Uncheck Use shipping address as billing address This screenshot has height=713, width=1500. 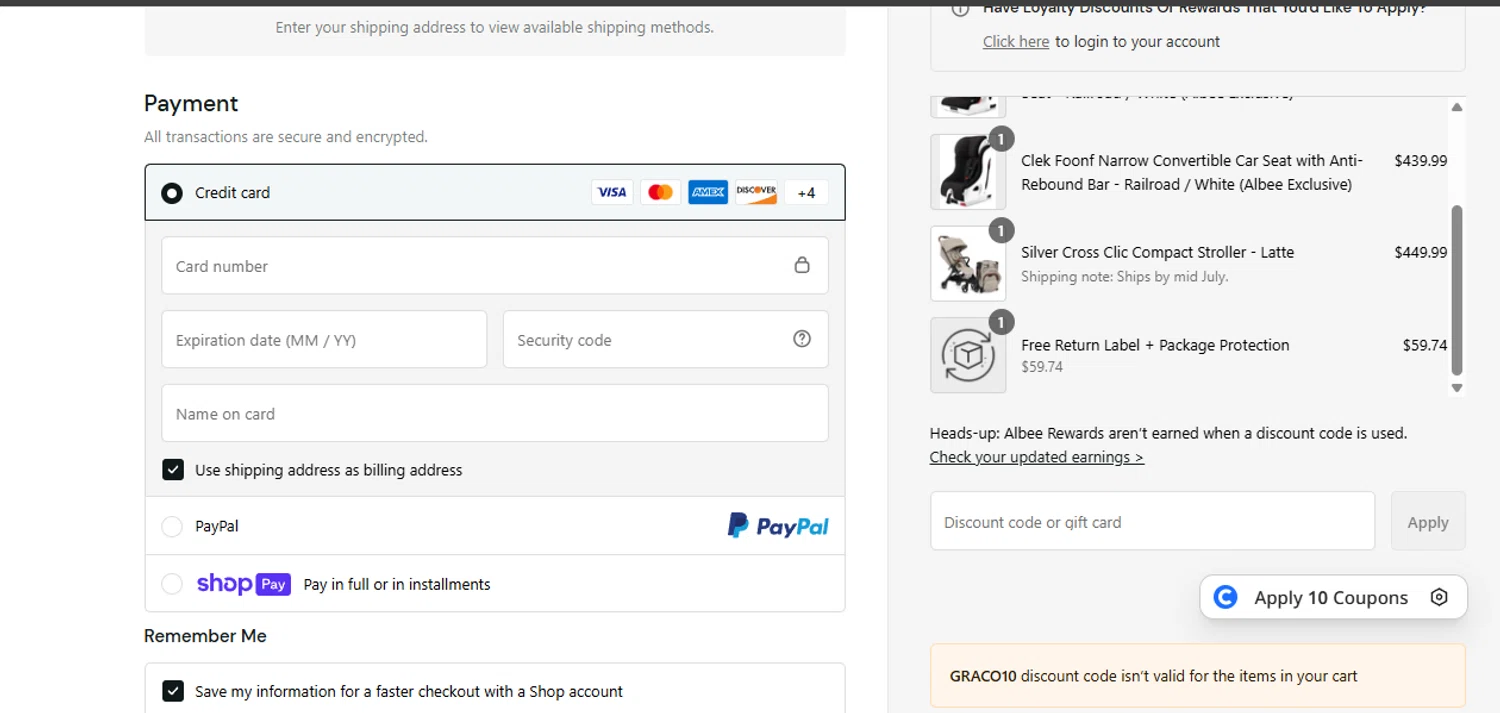(x=173, y=470)
